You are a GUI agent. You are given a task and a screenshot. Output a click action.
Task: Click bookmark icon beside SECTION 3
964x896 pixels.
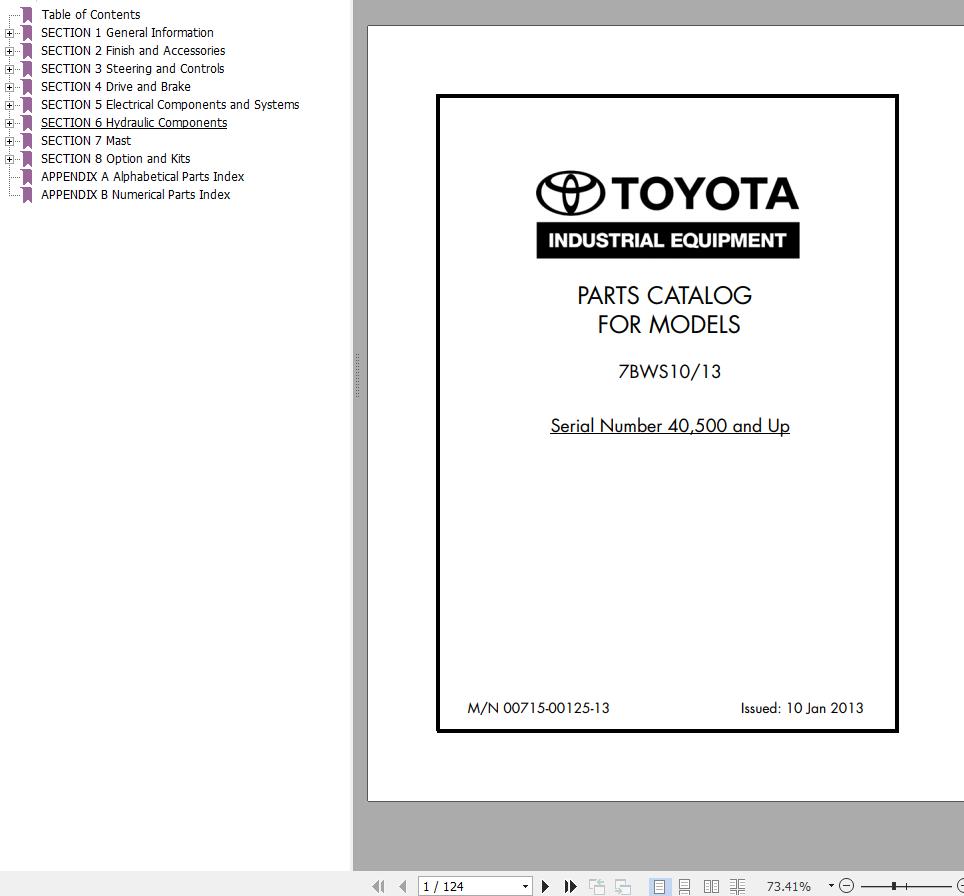[x=27, y=69]
